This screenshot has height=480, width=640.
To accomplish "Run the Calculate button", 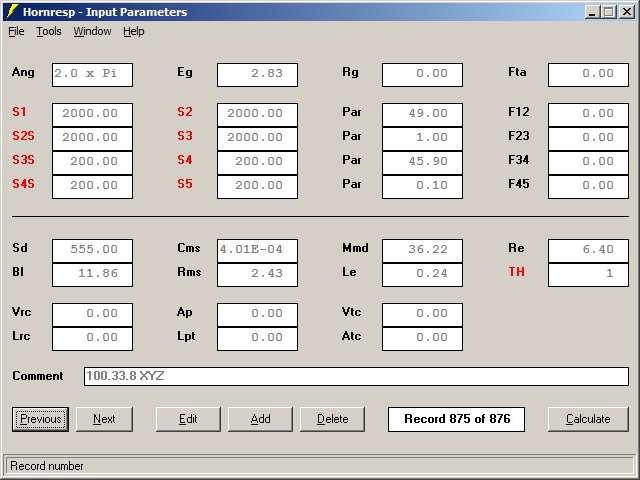I will (588, 419).
